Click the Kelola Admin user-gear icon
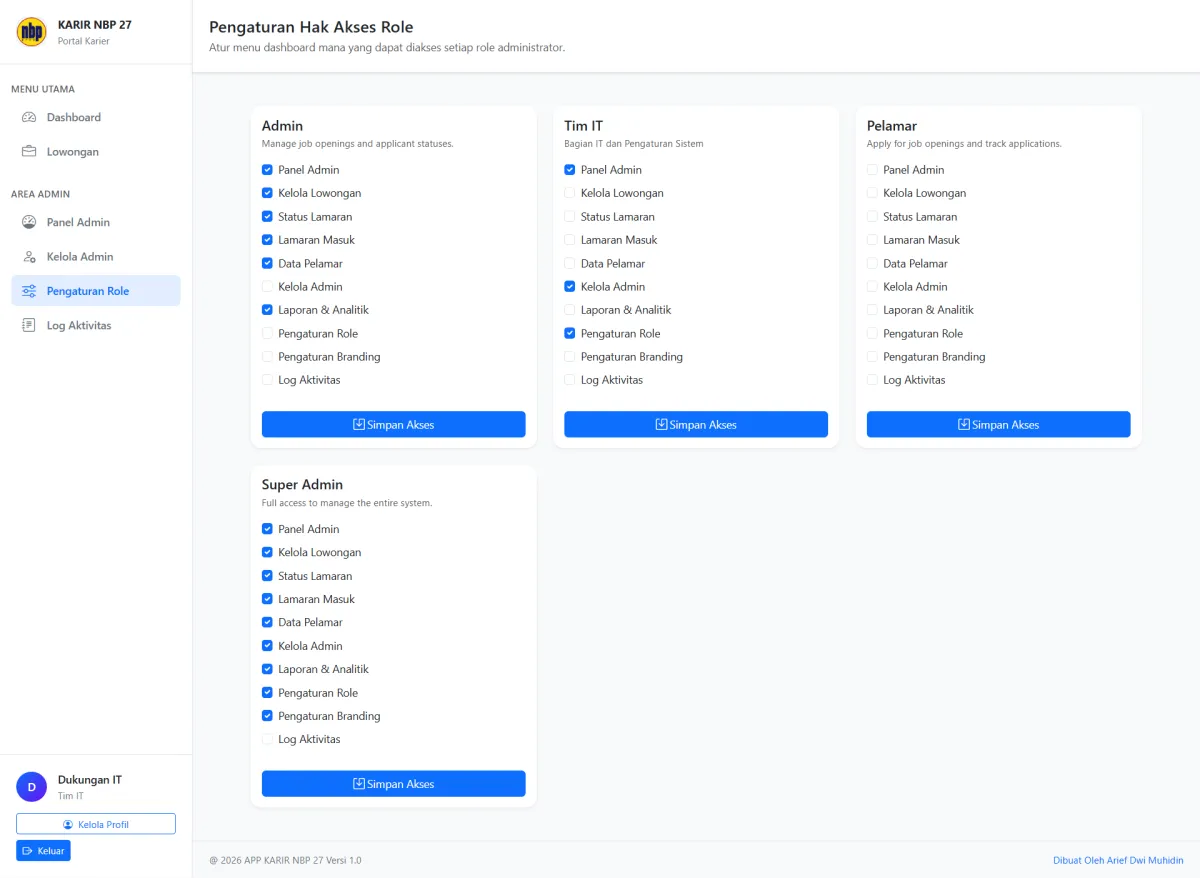 [29, 257]
